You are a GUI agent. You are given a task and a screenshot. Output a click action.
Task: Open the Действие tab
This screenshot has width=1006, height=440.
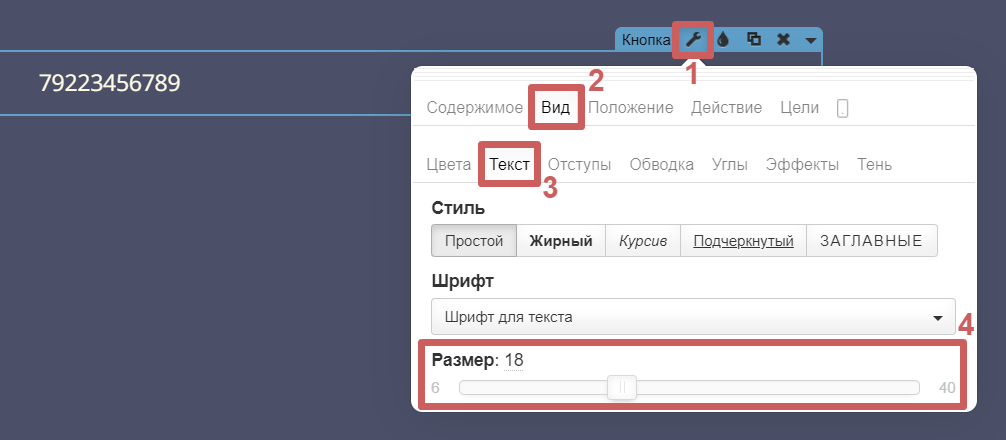point(726,108)
